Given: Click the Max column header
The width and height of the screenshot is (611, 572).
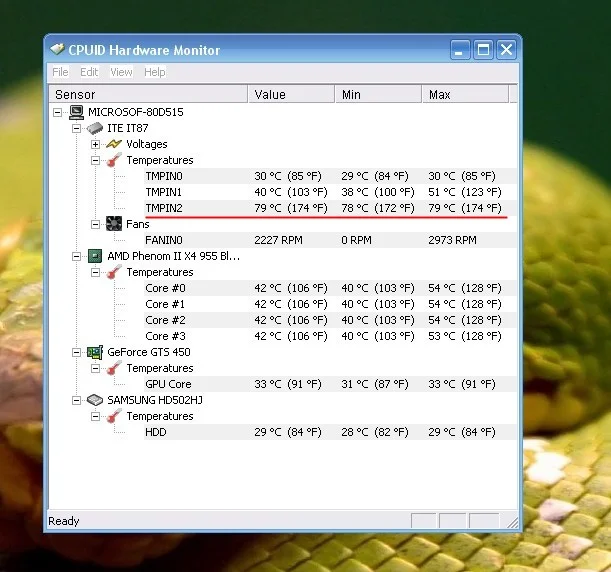Looking at the screenshot, I should [x=465, y=94].
